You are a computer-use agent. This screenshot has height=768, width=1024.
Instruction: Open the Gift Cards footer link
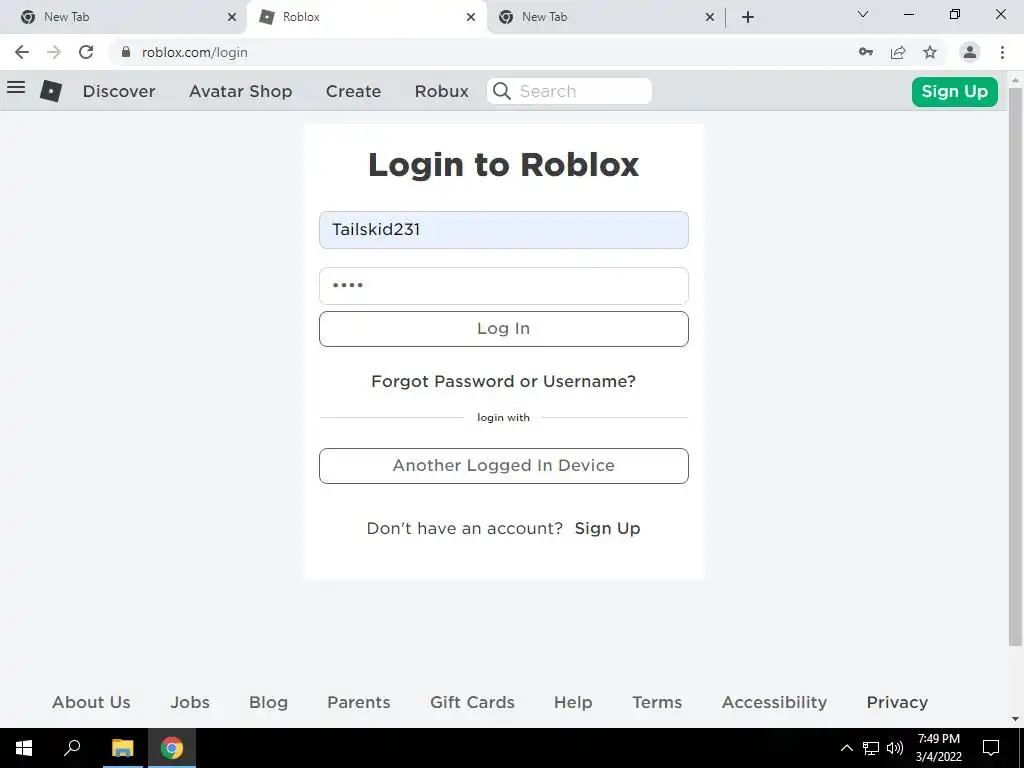tap(472, 702)
